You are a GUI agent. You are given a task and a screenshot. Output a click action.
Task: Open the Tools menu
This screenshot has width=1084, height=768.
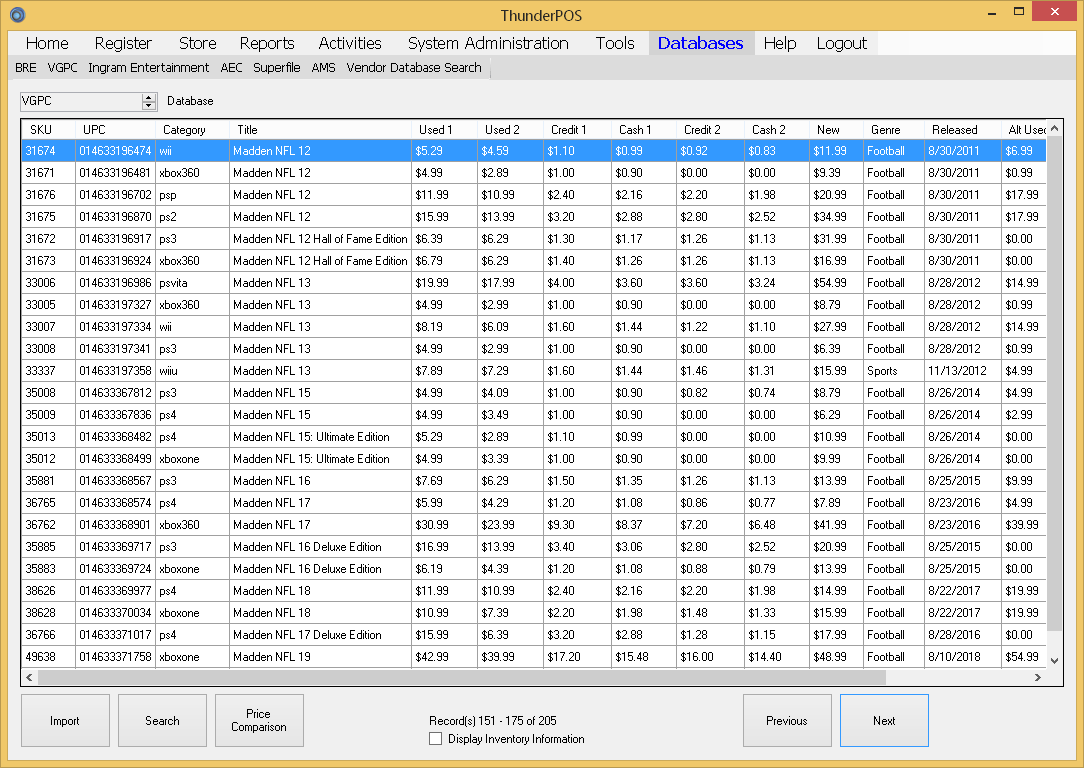615,43
